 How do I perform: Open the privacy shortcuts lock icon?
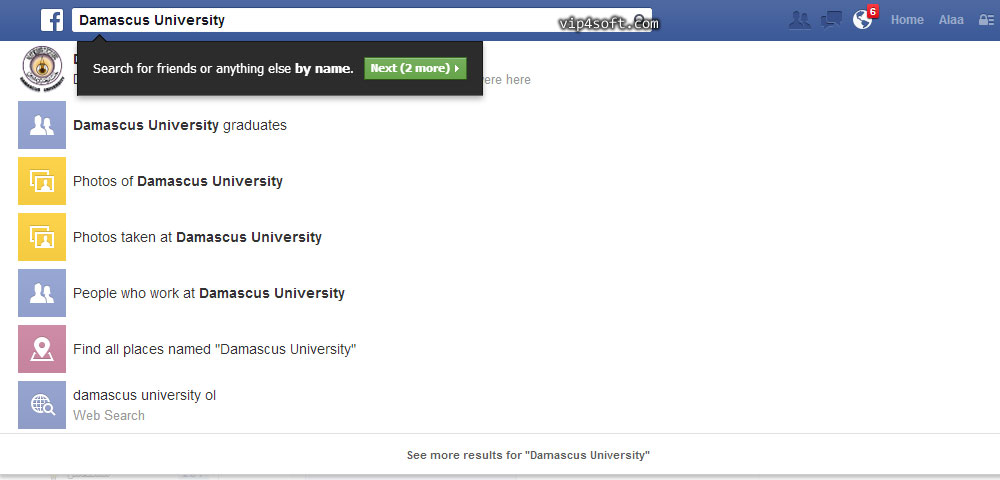(986, 20)
